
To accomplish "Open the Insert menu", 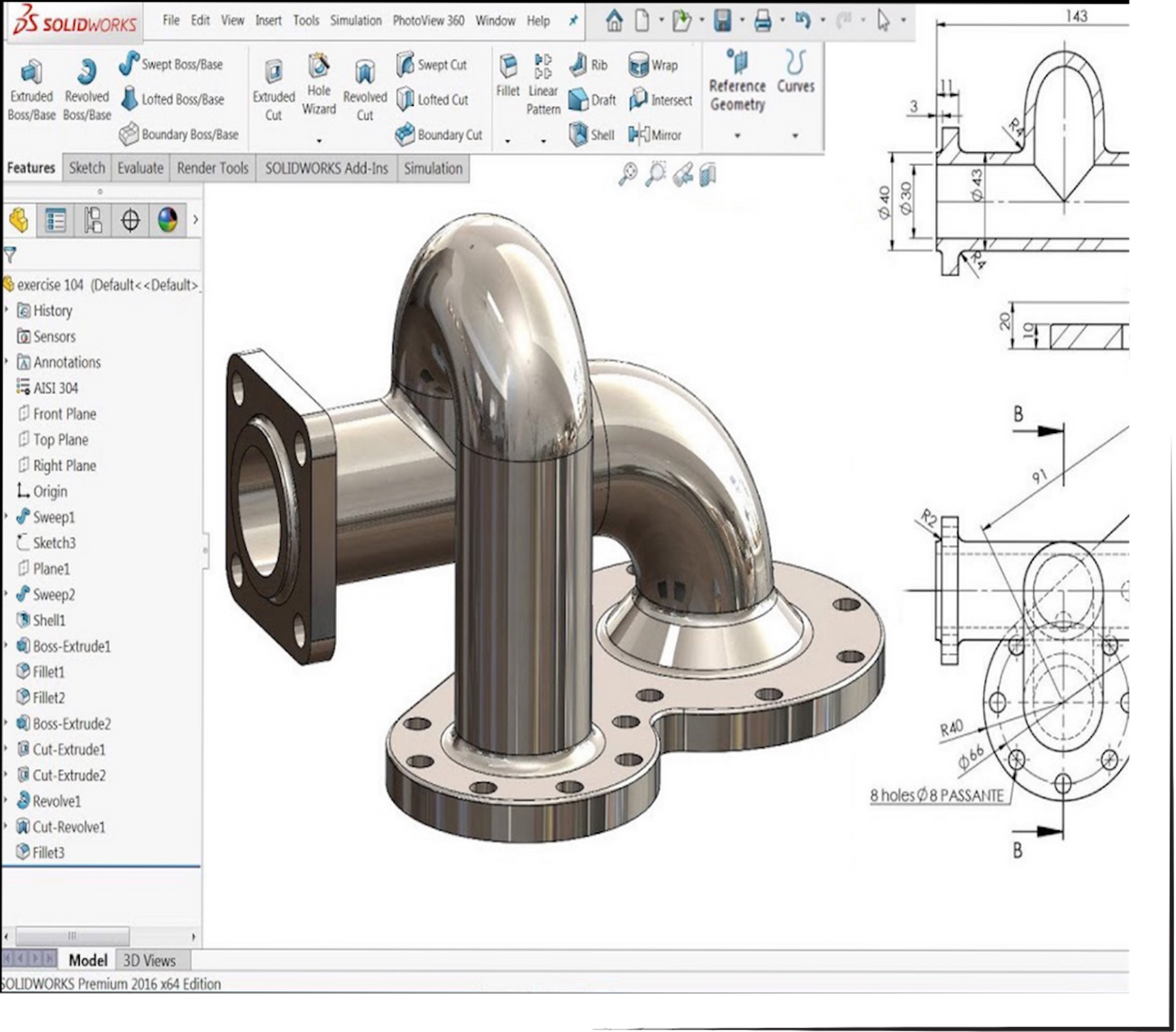I will click(268, 21).
